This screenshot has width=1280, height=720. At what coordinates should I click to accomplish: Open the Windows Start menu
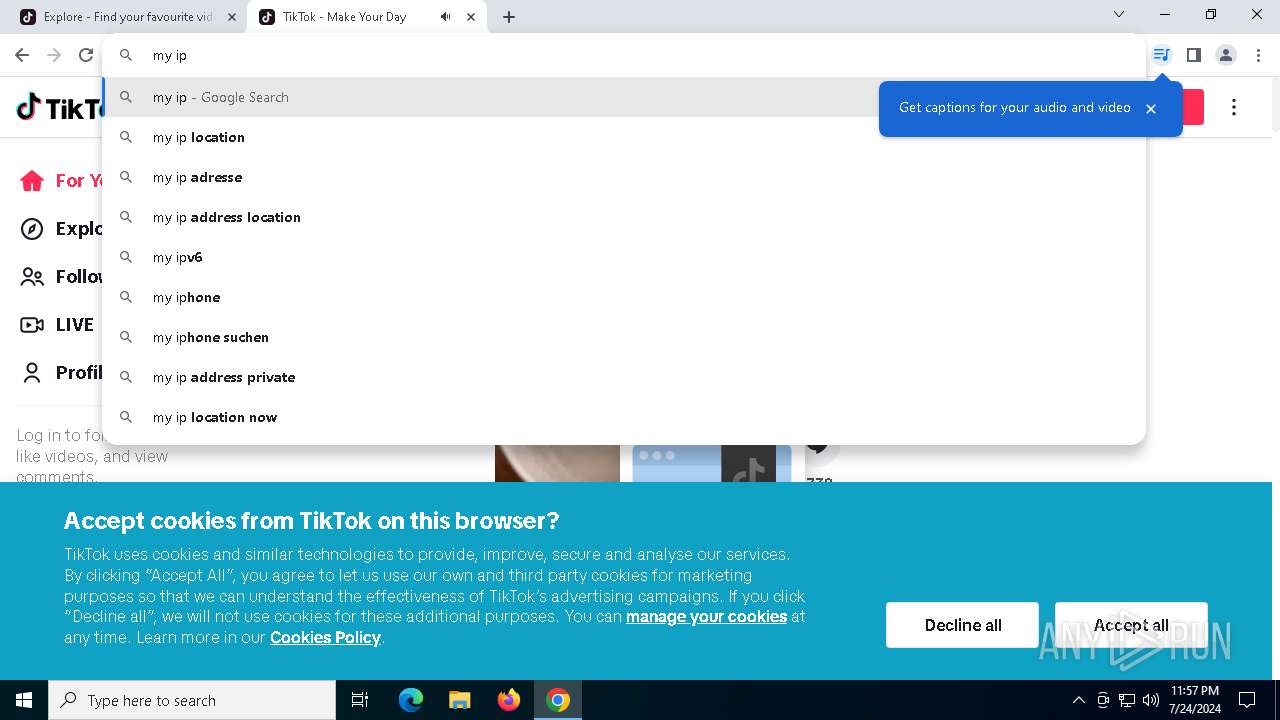click(x=24, y=700)
